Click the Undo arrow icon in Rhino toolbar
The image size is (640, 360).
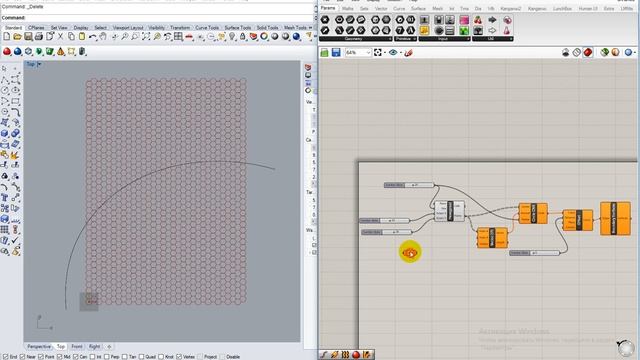[93, 37]
